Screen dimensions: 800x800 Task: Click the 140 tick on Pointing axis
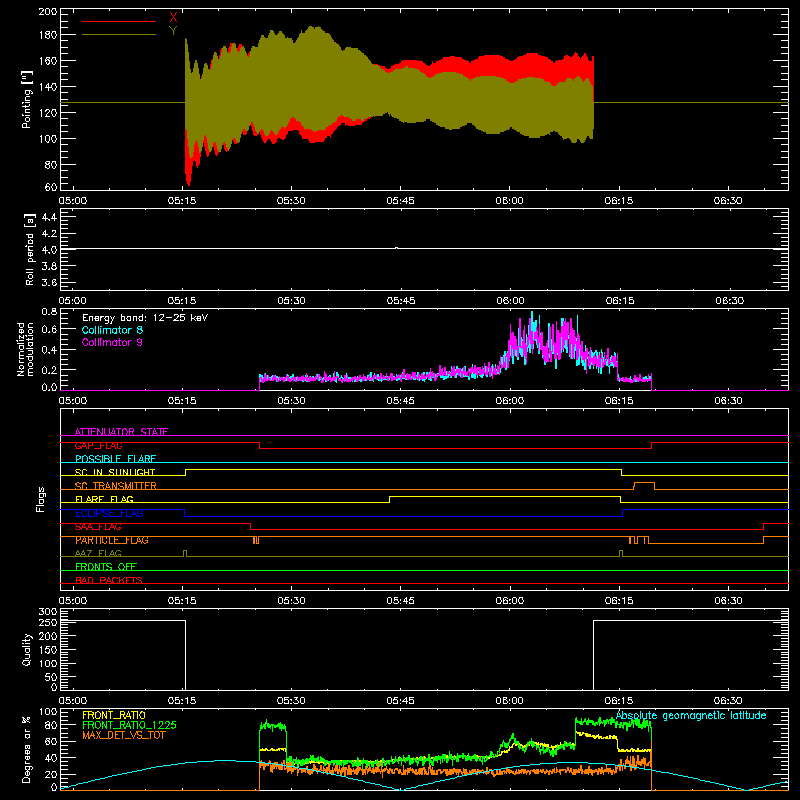tap(48, 87)
